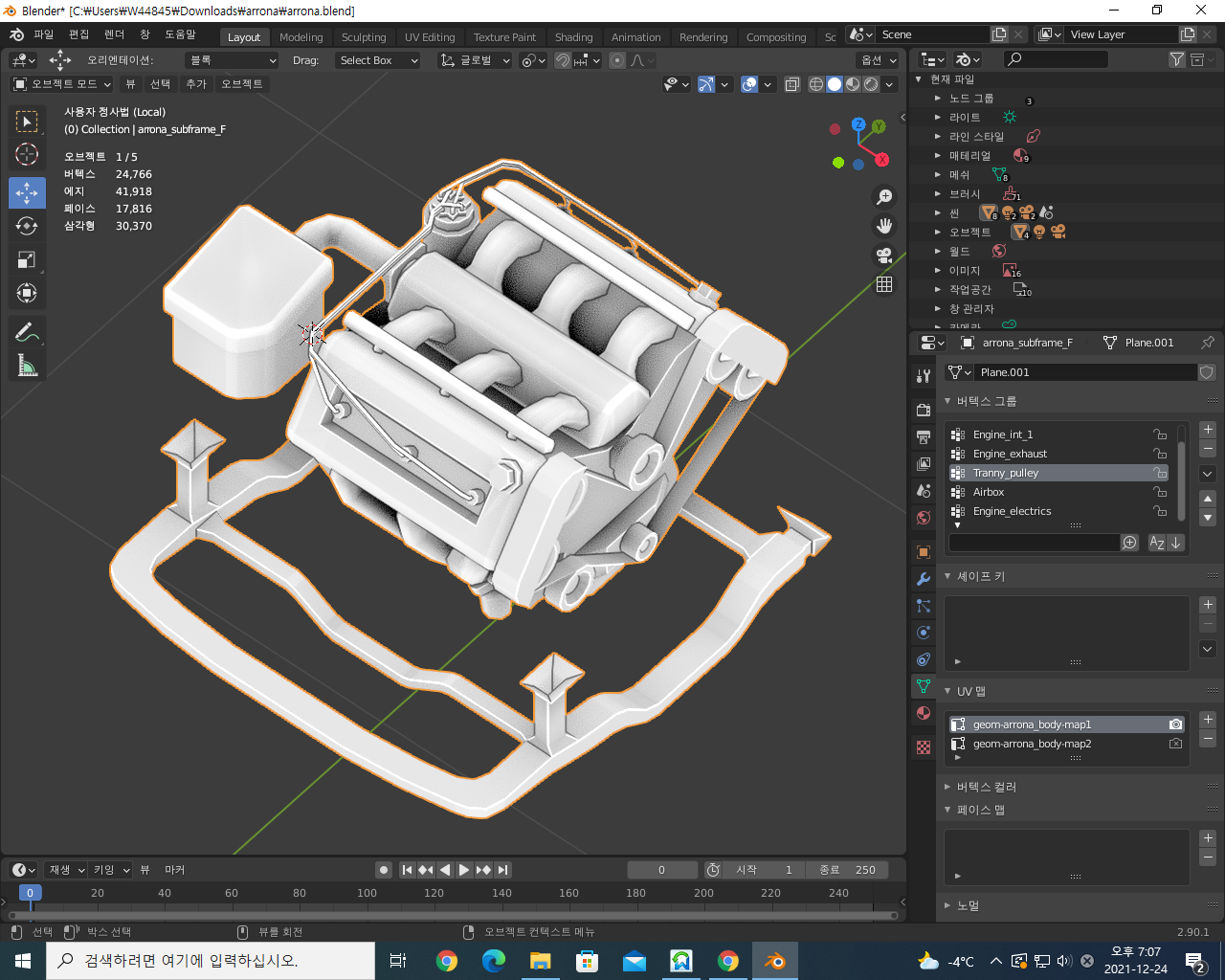Image resolution: width=1225 pixels, height=980 pixels.
Task: Switch to the Modeling workspace tab
Action: (301, 37)
